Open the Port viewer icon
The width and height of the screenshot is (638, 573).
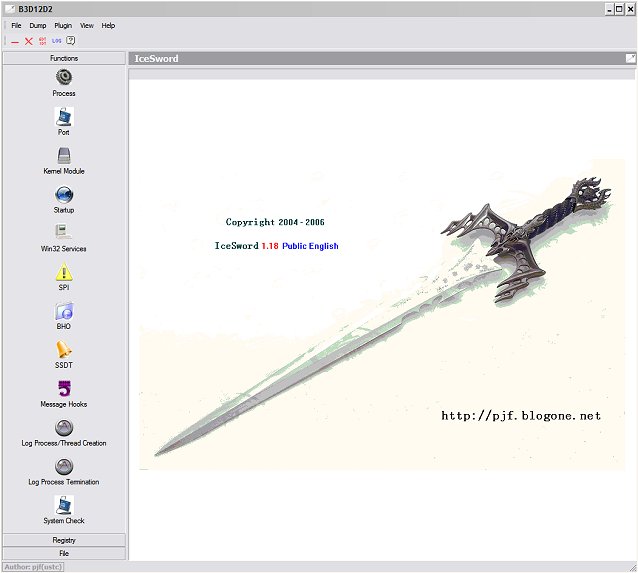pyautogui.click(x=64, y=116)
